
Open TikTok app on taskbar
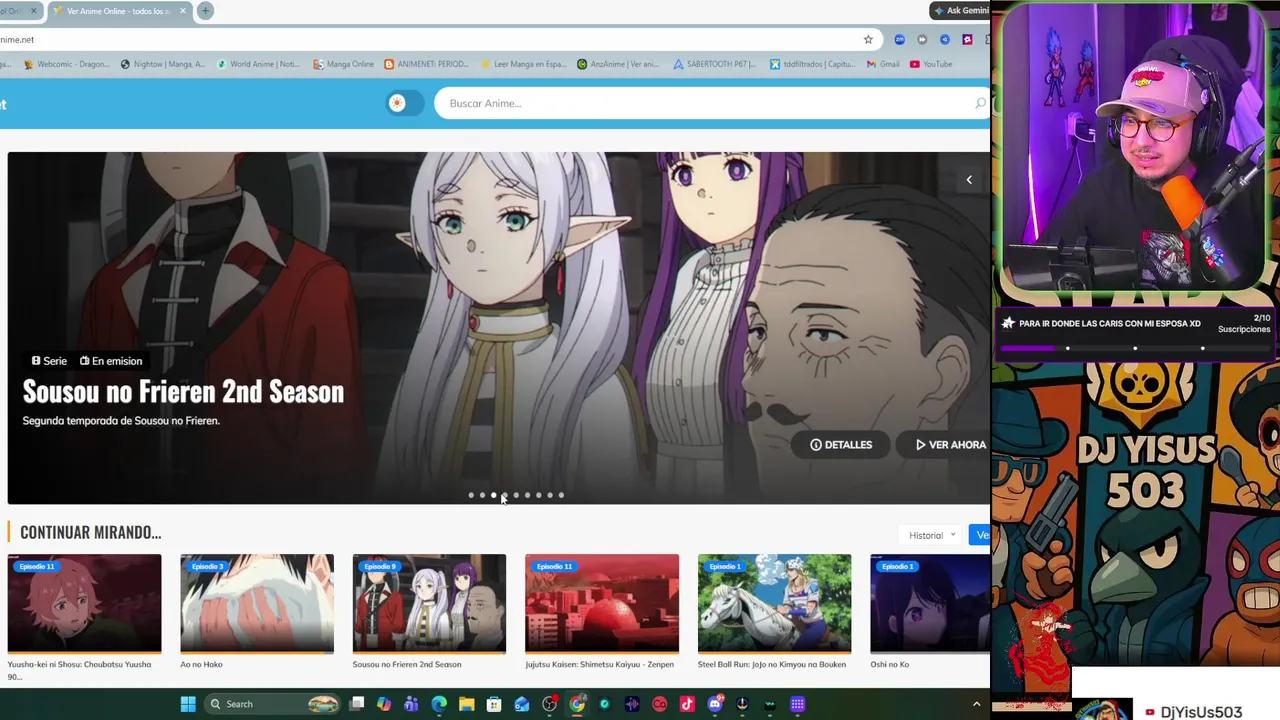(x=687, y=704)
